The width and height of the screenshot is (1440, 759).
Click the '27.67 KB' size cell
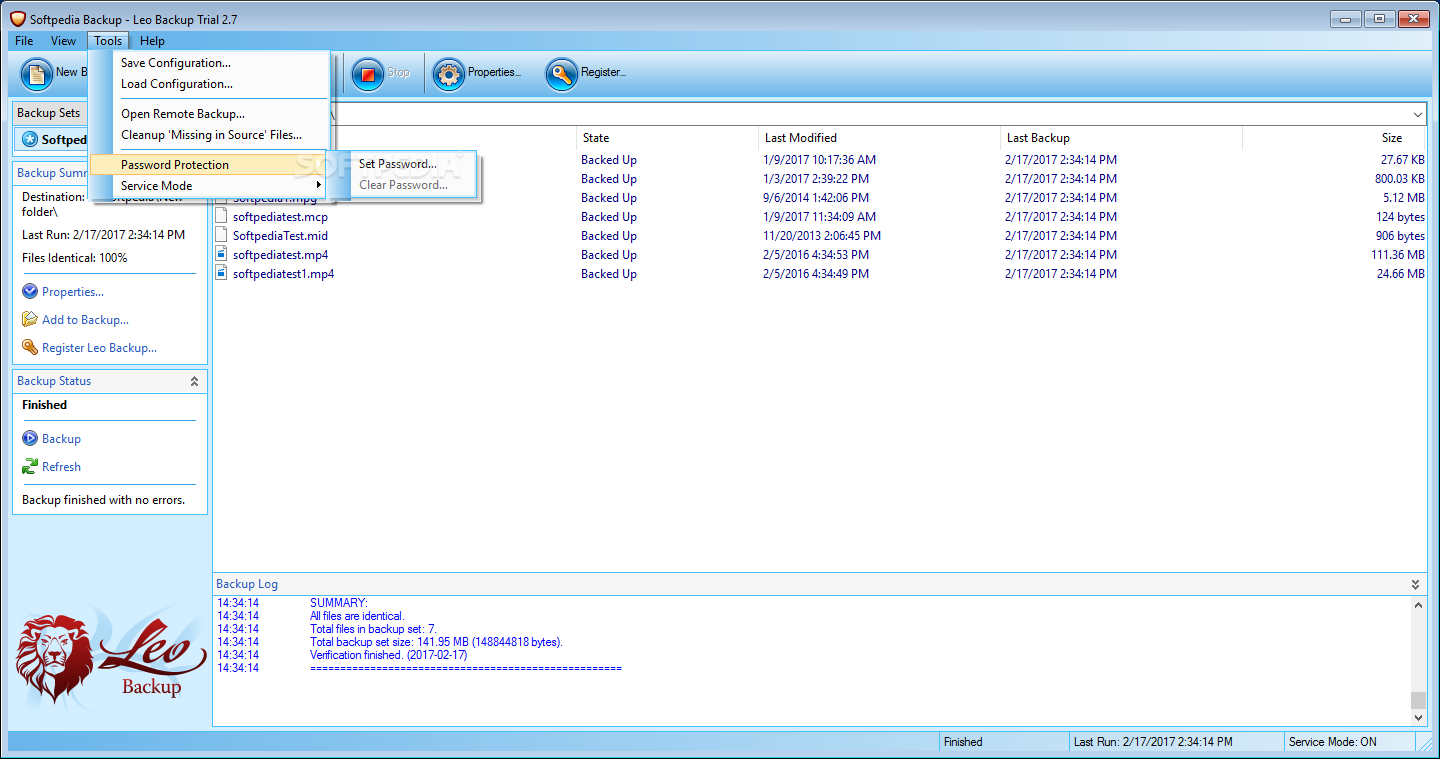coord(1403,160)
